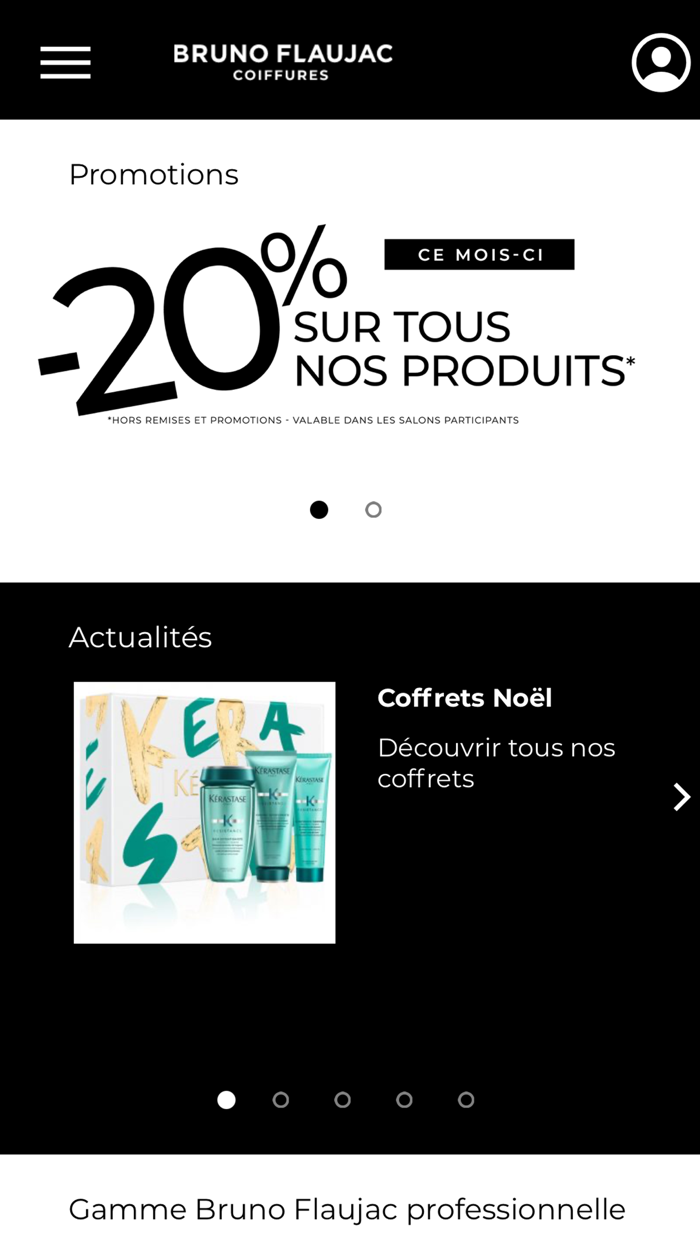This screenshot has width=700, height=1244.
Task: Jump to the second Actualités carousel dot
Action: (x=281, y=1100)
